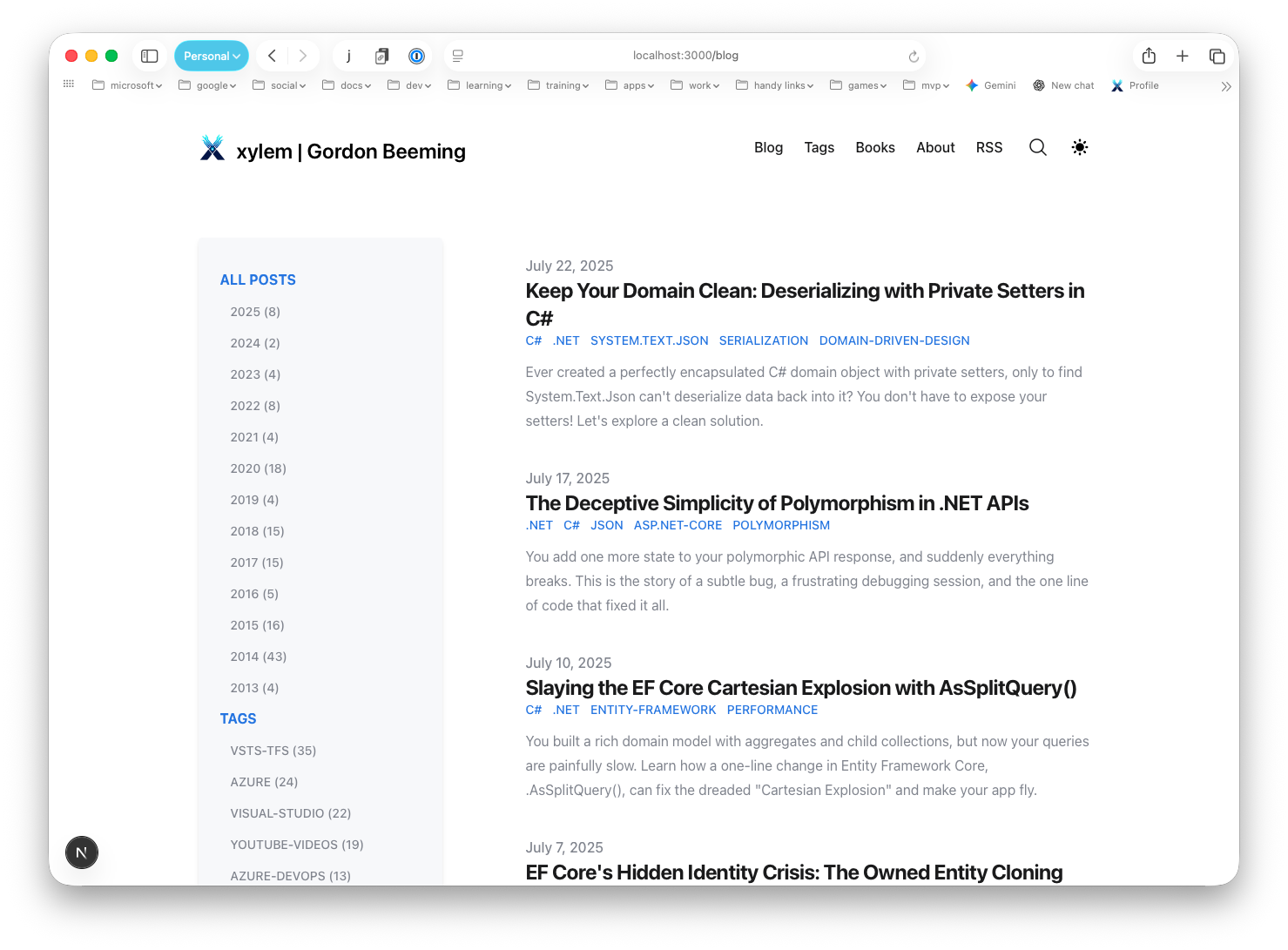
Task: Click the SYSTEM.TEXT.JSON tag
Action: pyautogui.click(x=650, y=340)
